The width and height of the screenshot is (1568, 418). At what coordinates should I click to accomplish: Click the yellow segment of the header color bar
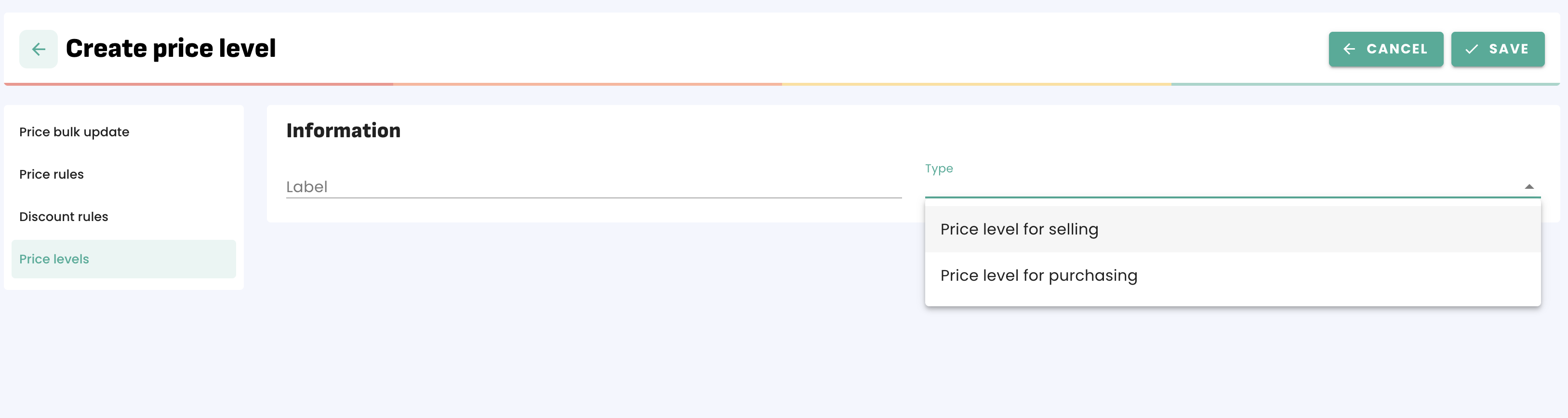point(976,84)
